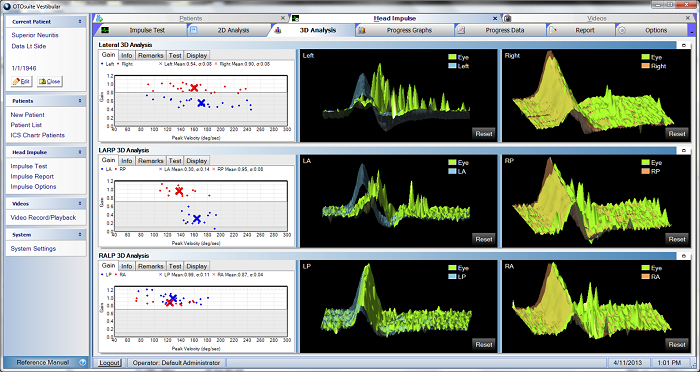
Task: Switch to the 2D Analysis tab
Action: coord(227,30)
